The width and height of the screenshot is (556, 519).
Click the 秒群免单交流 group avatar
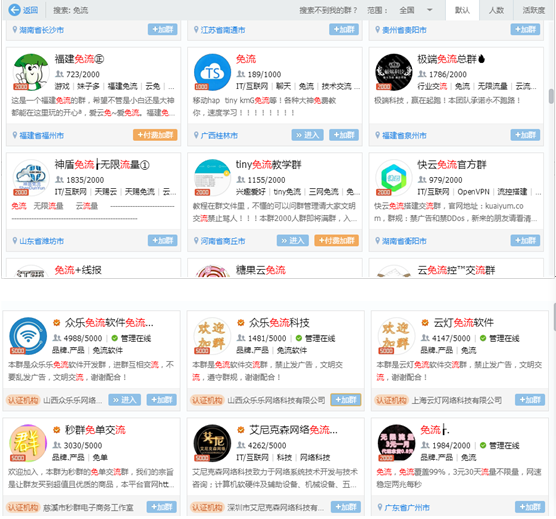coord(28,443)
